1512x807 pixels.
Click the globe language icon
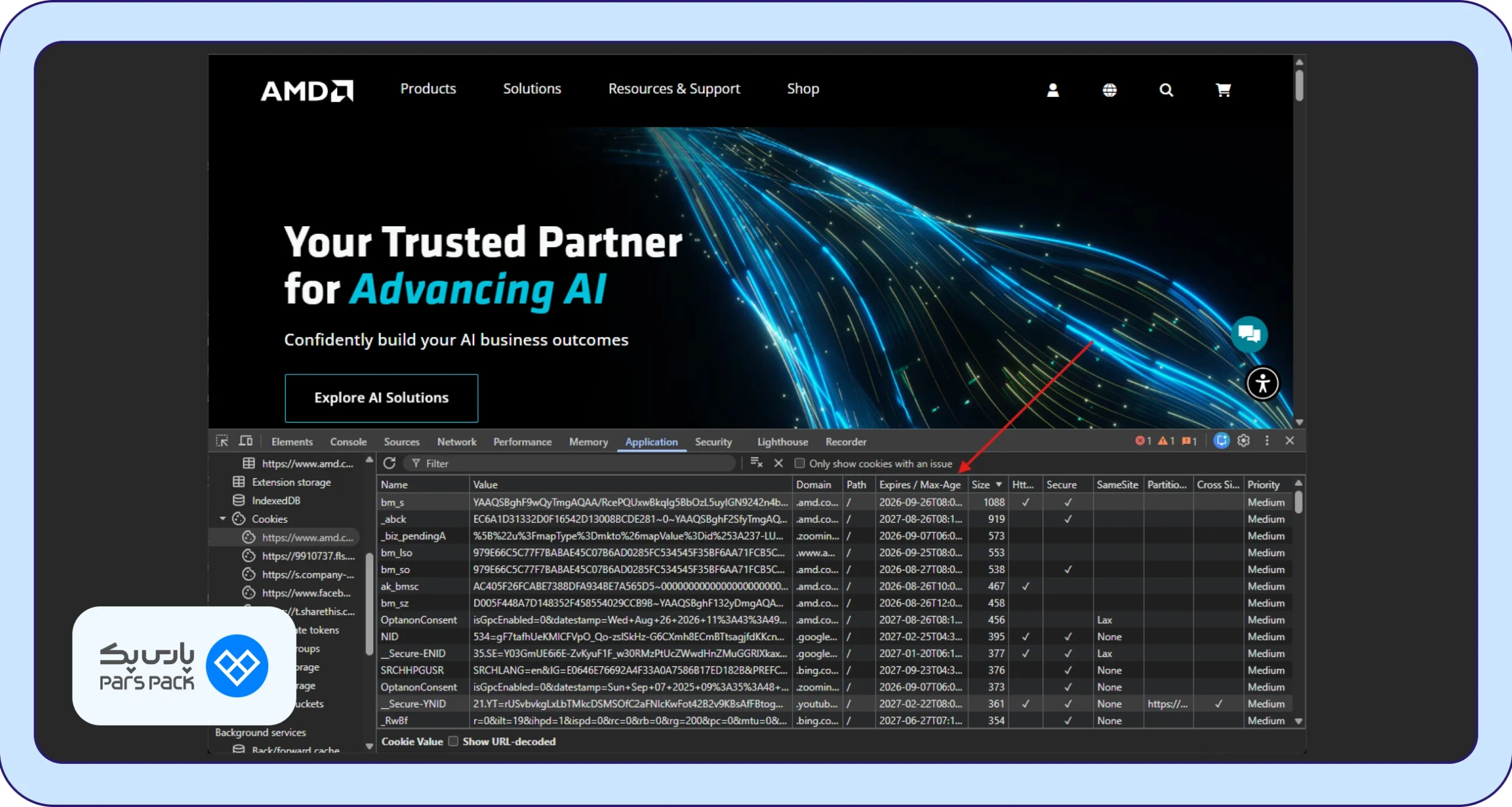(x=1109, y=90)
